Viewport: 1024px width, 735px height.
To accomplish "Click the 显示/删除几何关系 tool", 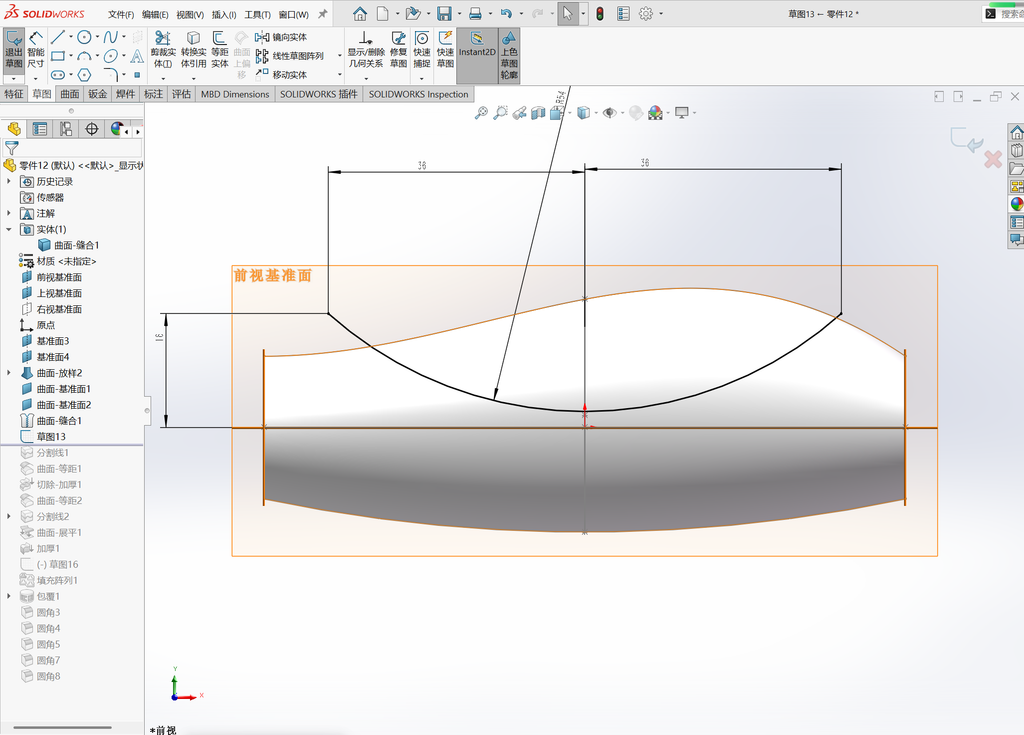I will (366, 50).
